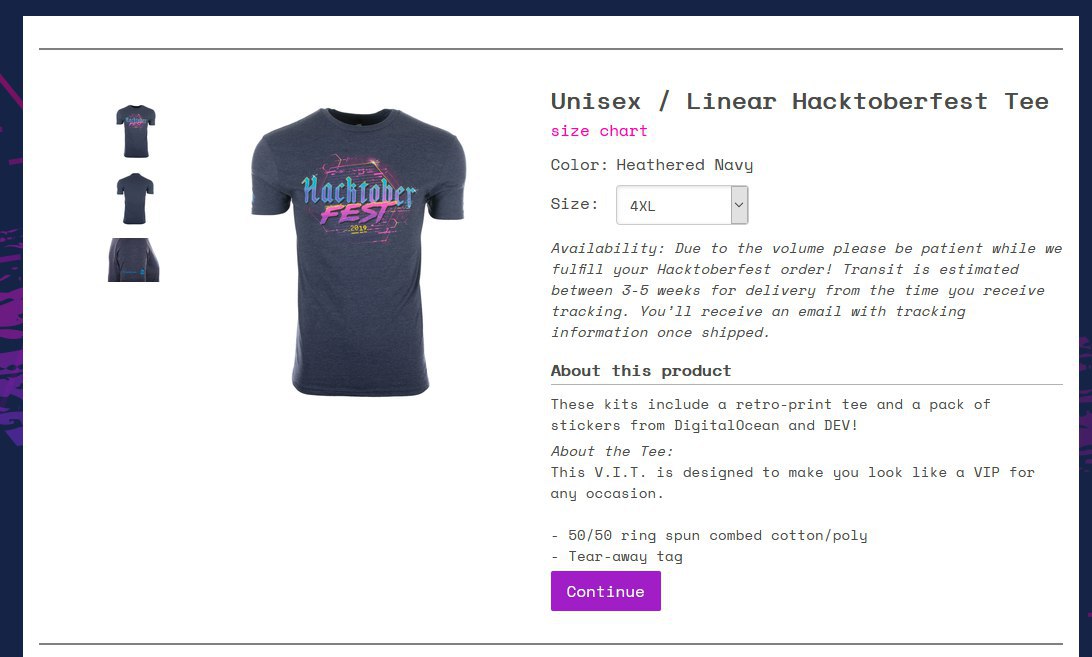This screenshot has width=1092, height=657.
Task: Click the chevron arrow on the Size selector
Action: click(x=739, y=205)
